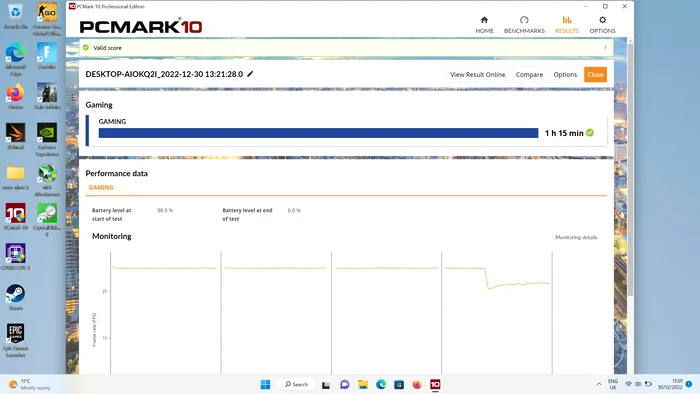700x394 pixels.
Task: Open CPUID CPU-Z desktop icon
Action: click(16, 257)
